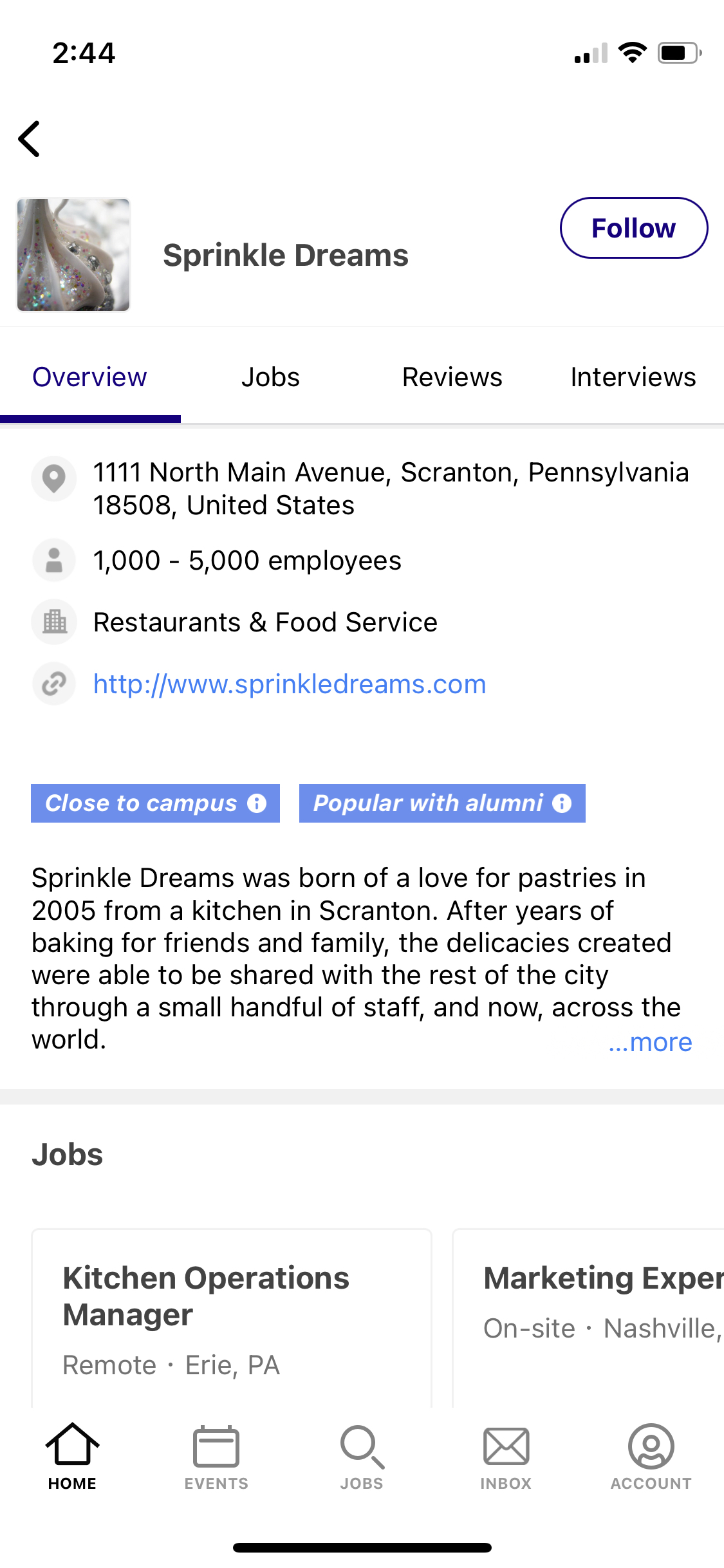Tap the employees person icon
Screen dimensions: 724x1568
(54, 560)
